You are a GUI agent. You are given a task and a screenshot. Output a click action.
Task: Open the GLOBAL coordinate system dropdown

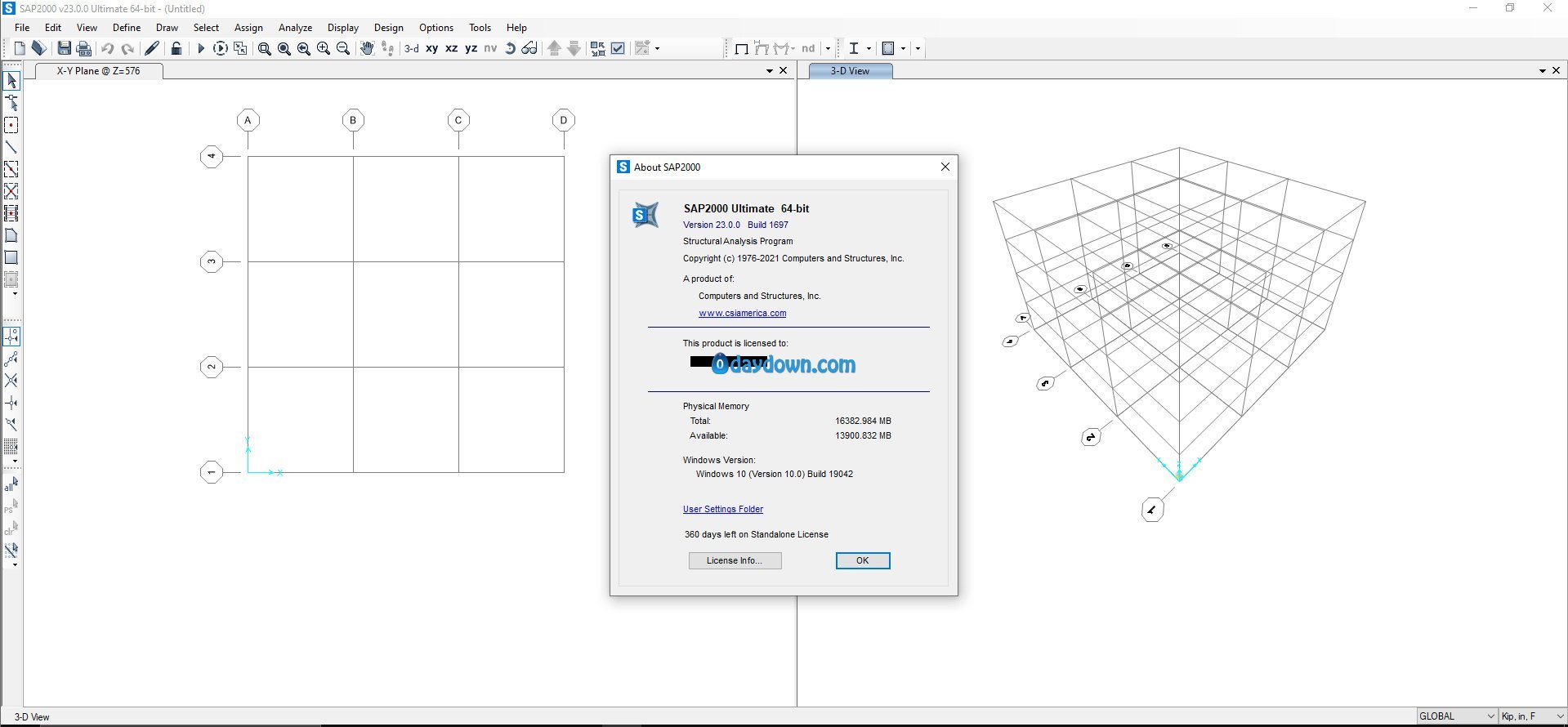(x=1457, y=716)
